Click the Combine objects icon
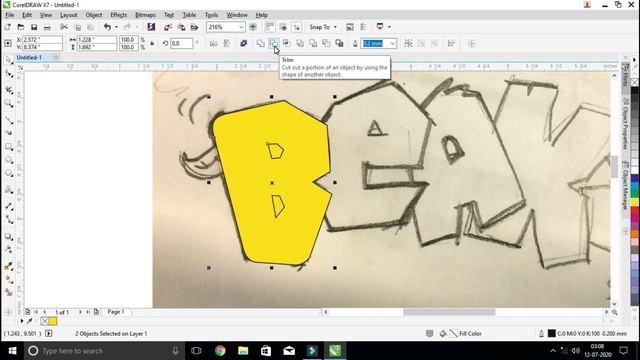640x360 pixels. click(x=244, y=43)
